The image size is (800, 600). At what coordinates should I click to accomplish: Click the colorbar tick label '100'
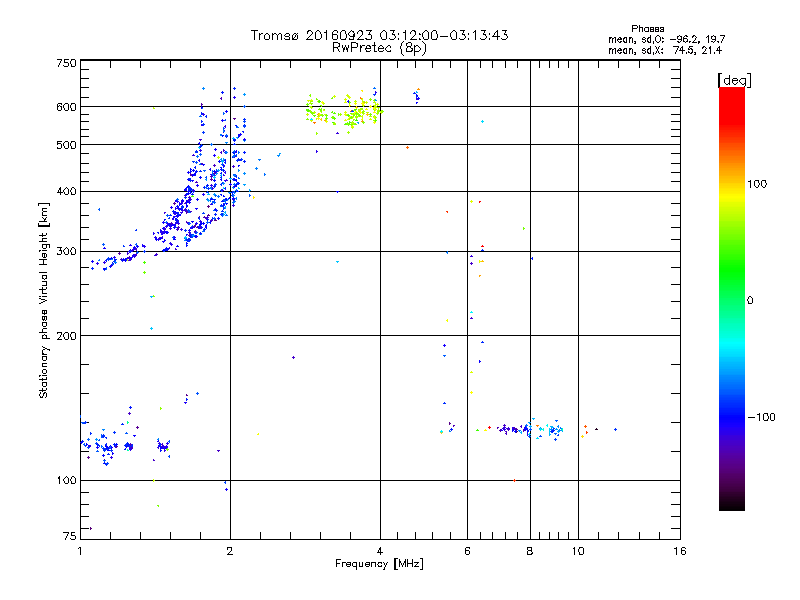coord(757,184)
